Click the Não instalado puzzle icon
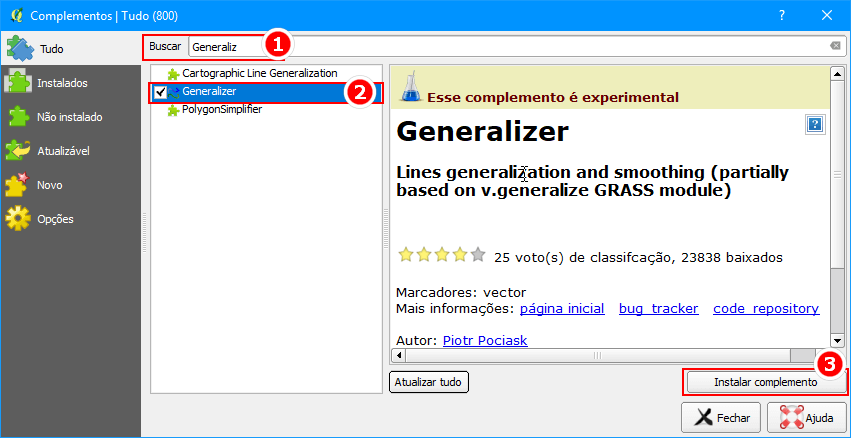Image resolution: width=851 pixels, height=438 pixels. 18,117
